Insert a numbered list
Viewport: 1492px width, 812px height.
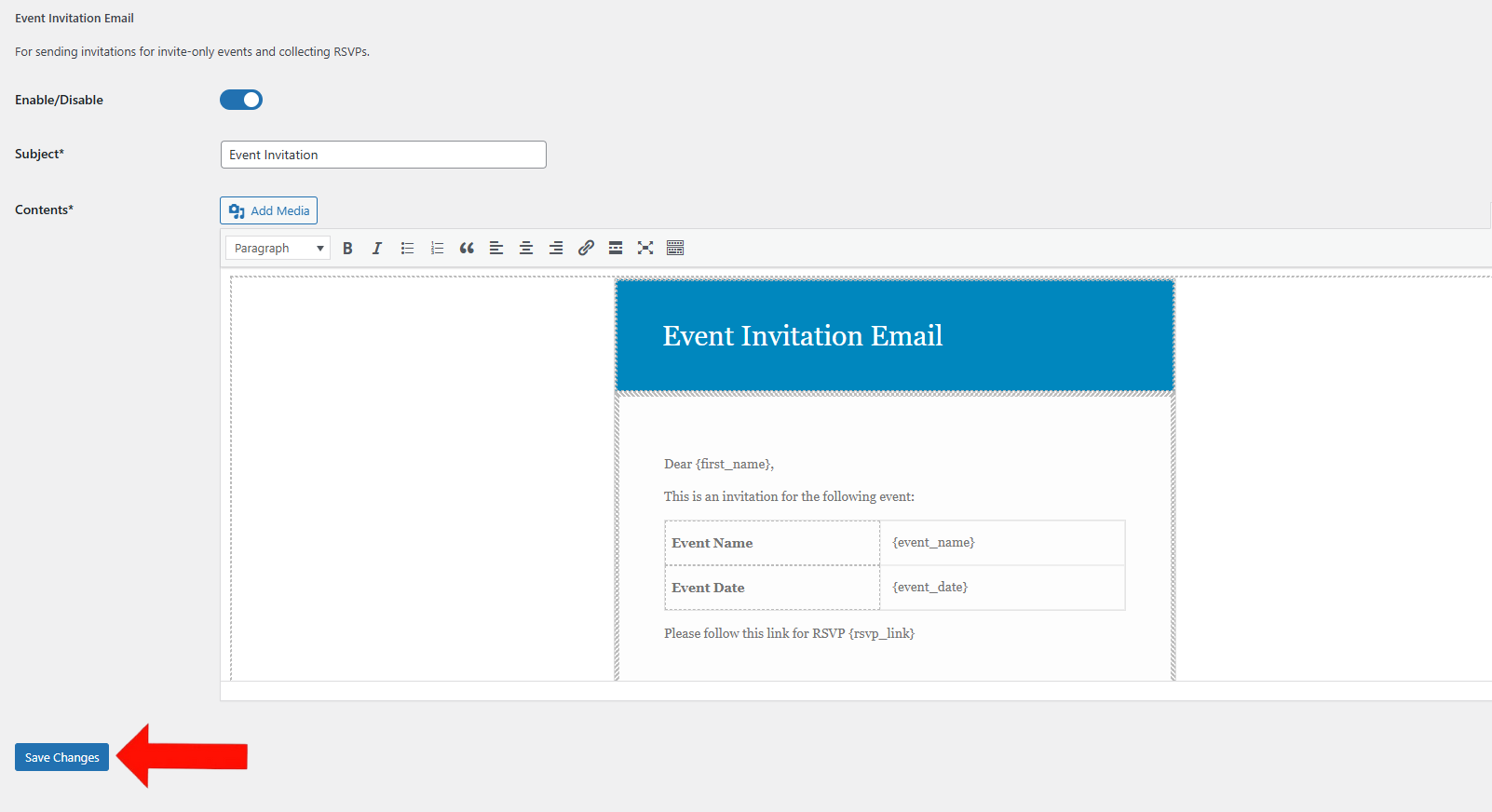[437, 248]
